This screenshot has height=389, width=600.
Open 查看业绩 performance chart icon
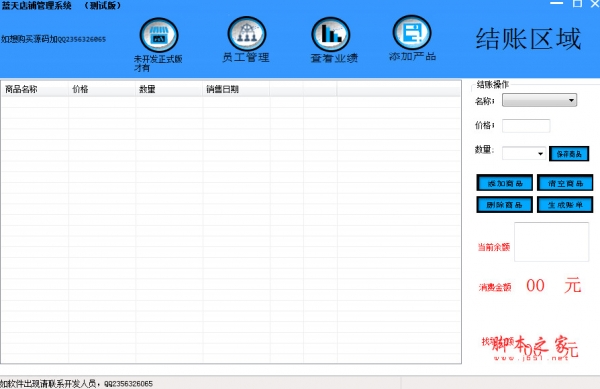(331, 34)
